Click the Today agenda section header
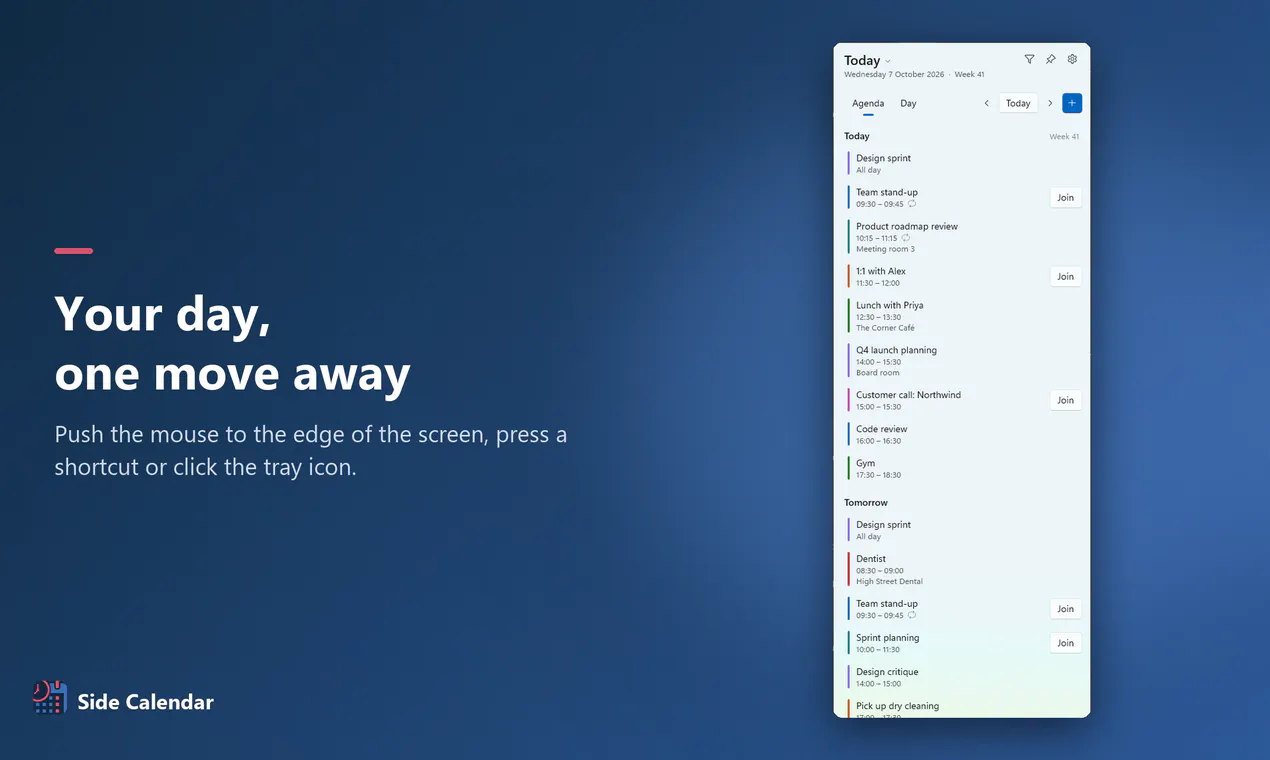1270x760 pixels. click(857, 136)
